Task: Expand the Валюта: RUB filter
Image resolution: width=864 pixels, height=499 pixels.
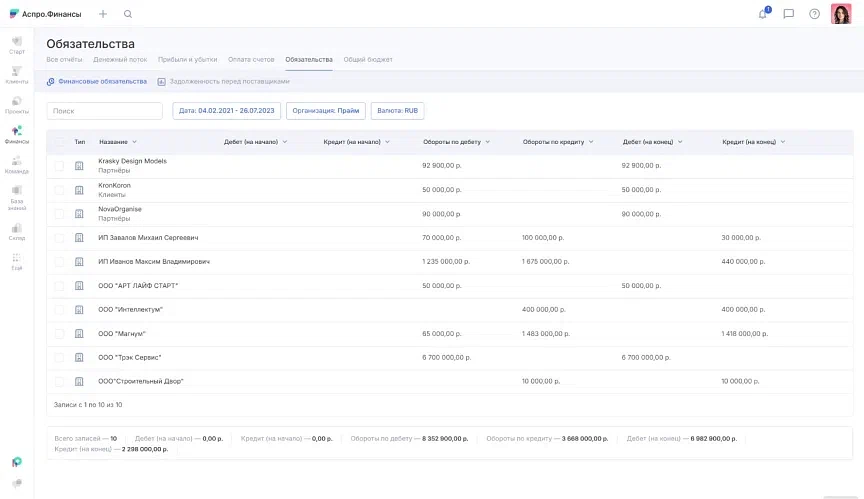Action: pyautogui.click(x=397, y=111)
